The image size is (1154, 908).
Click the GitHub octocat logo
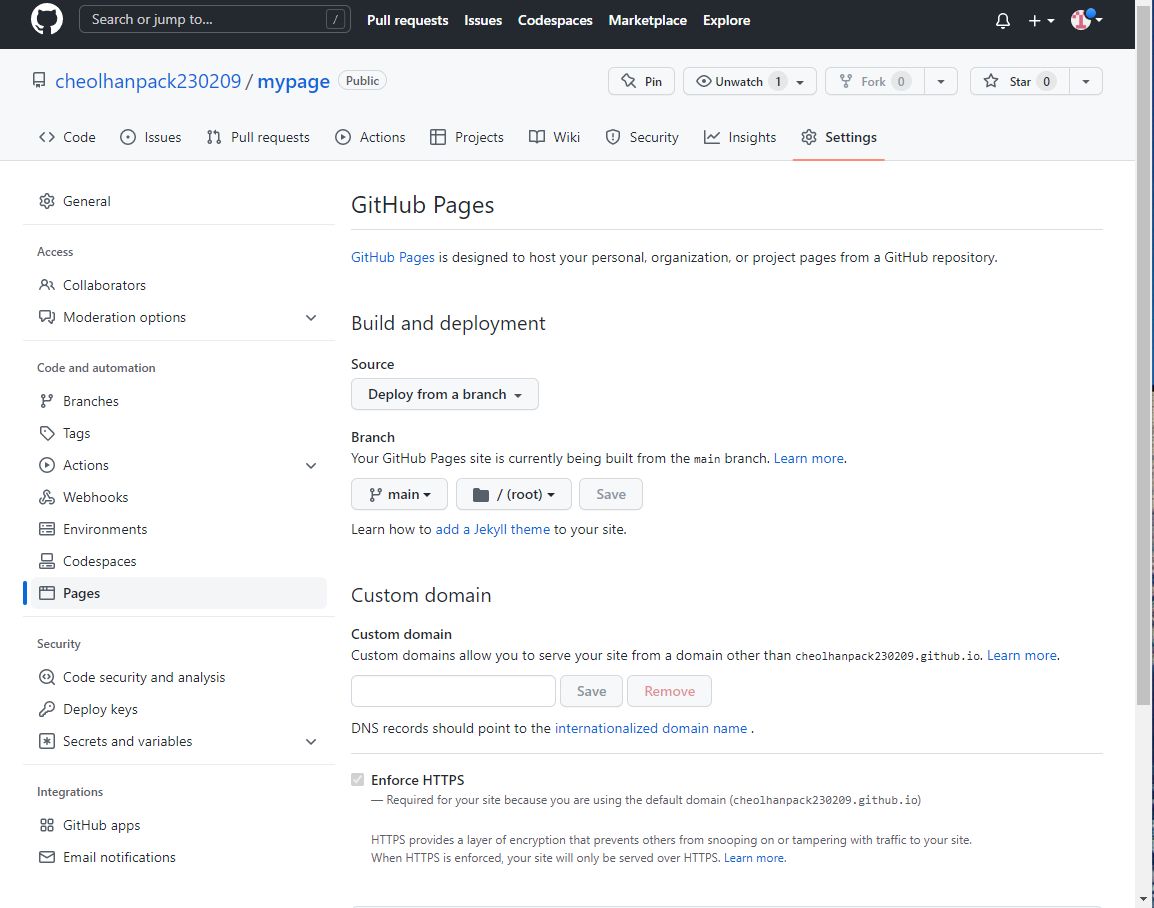[46, 20]
